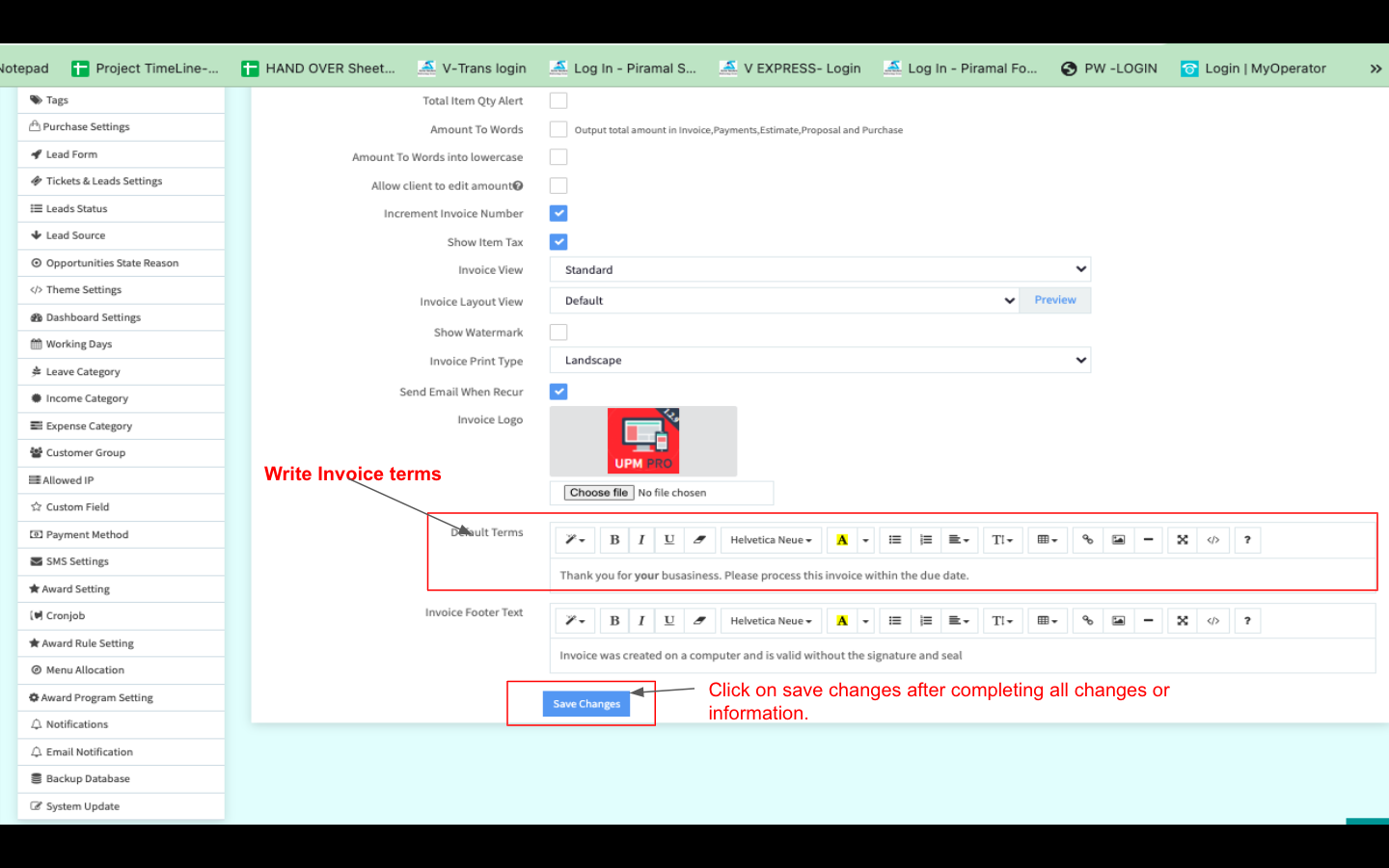Click Choose file for Invoice Logo
This screenshot has height=868, width=1389.
click(x=598, y=493)
